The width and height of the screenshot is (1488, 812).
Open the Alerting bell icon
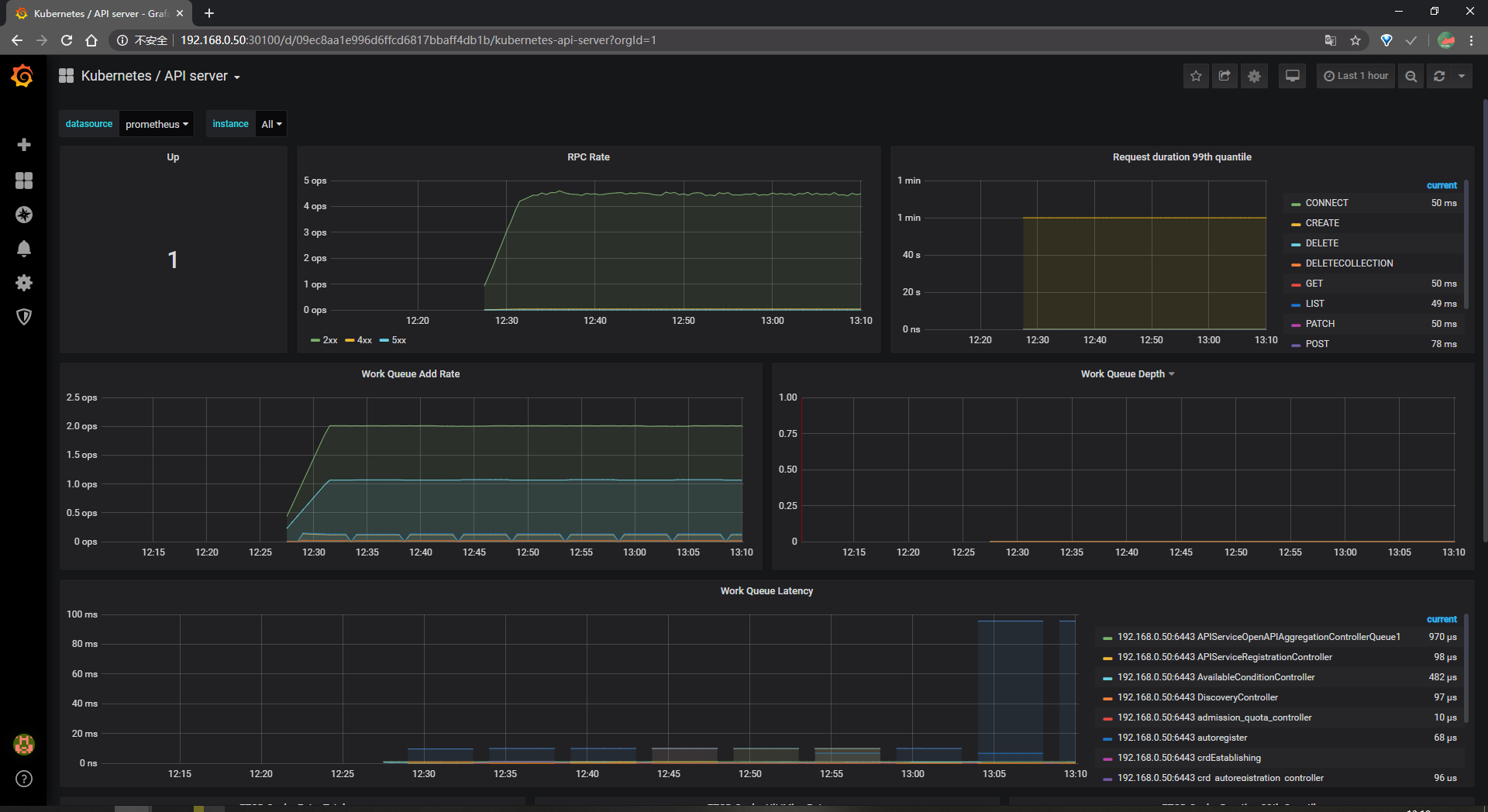click(x=24, y=249)
